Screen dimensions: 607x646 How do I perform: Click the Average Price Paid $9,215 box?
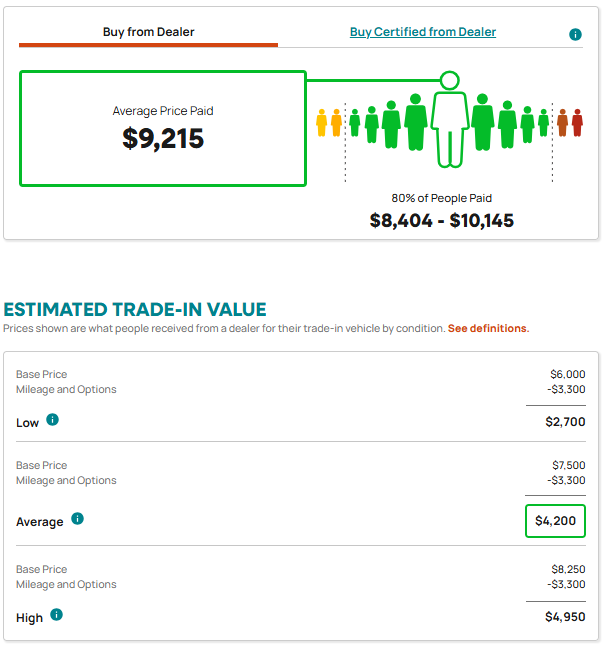coord(163,129)
